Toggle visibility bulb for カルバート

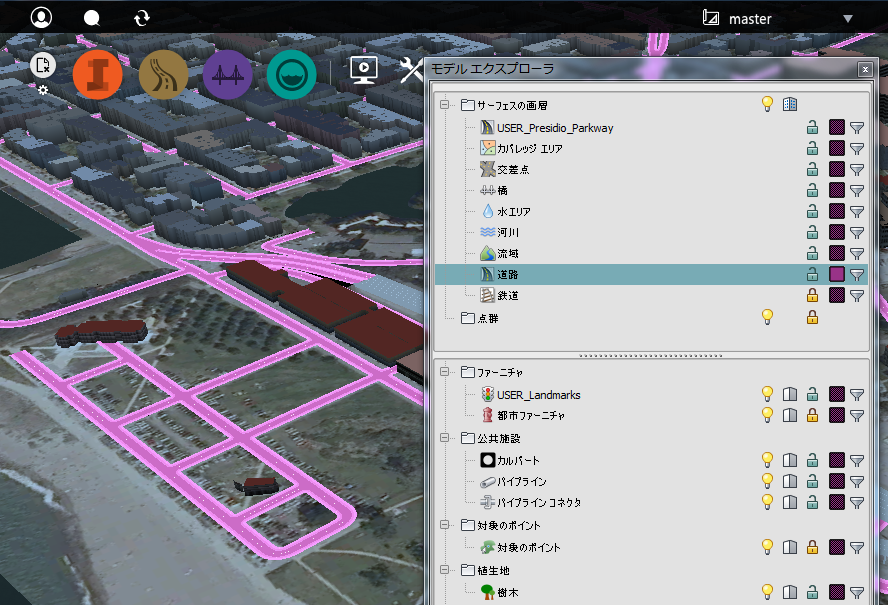point(767,459)
